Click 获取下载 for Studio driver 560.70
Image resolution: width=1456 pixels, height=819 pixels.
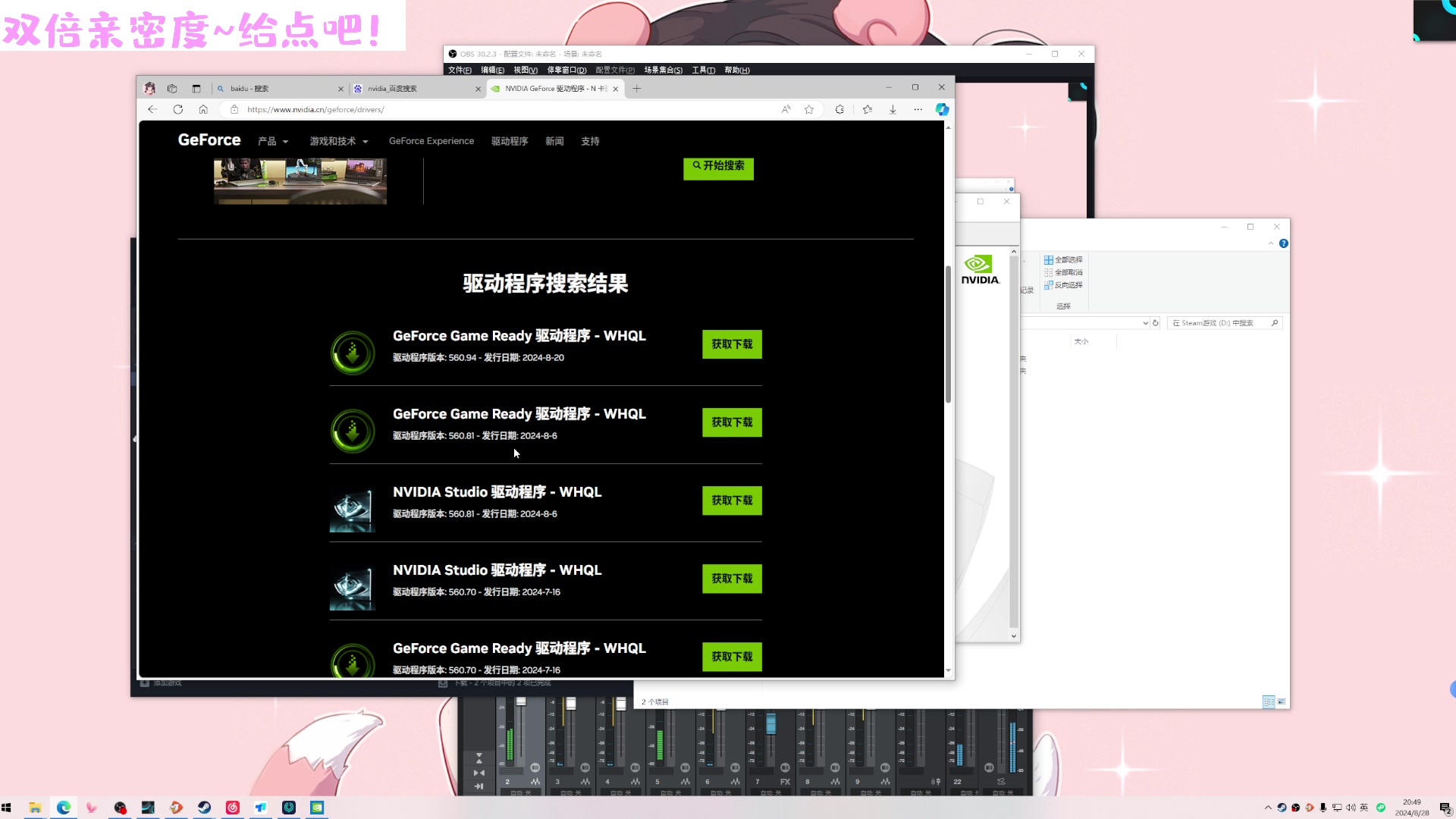(732, 579)
